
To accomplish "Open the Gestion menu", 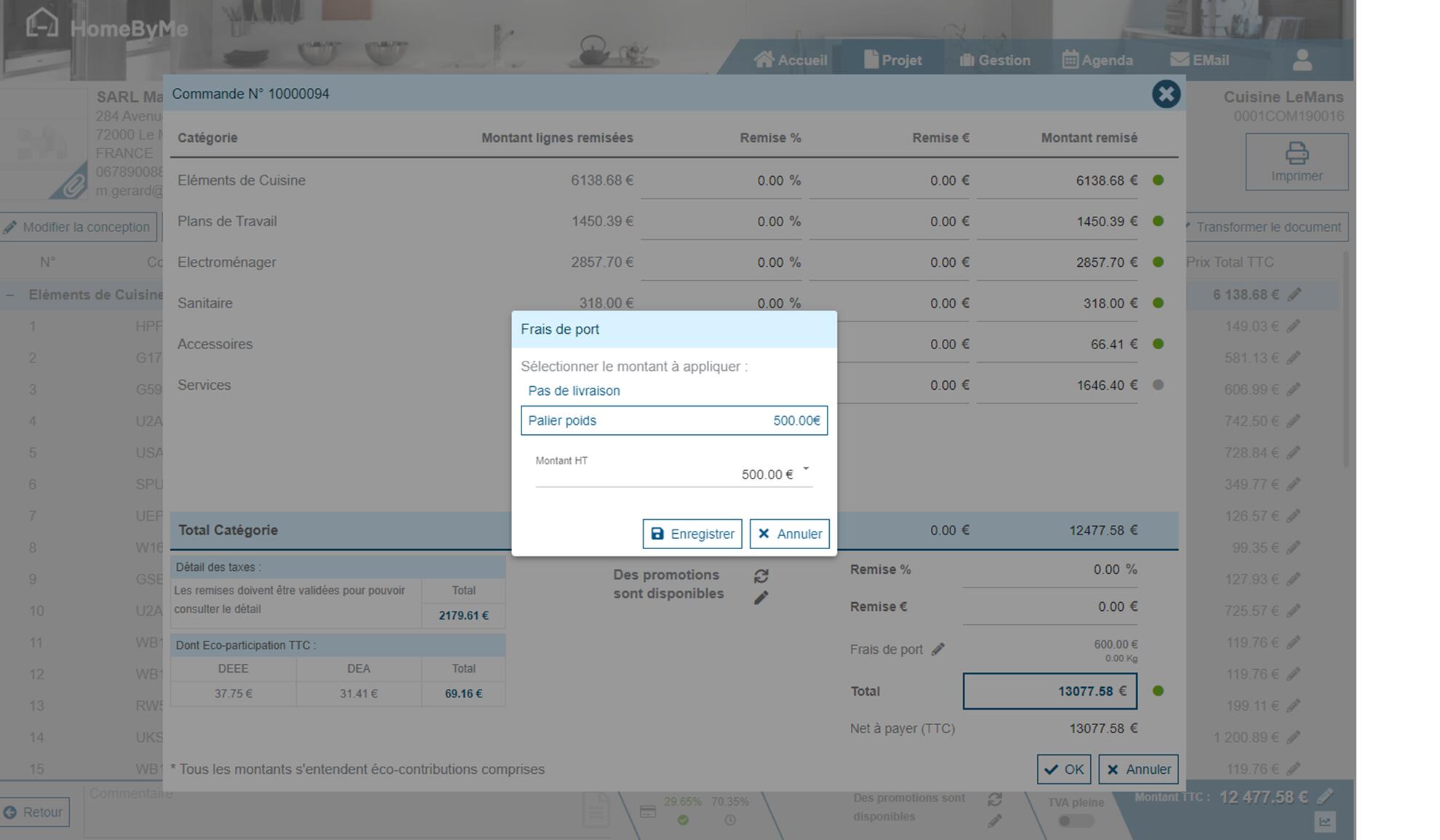I will (x=994, y=60).
